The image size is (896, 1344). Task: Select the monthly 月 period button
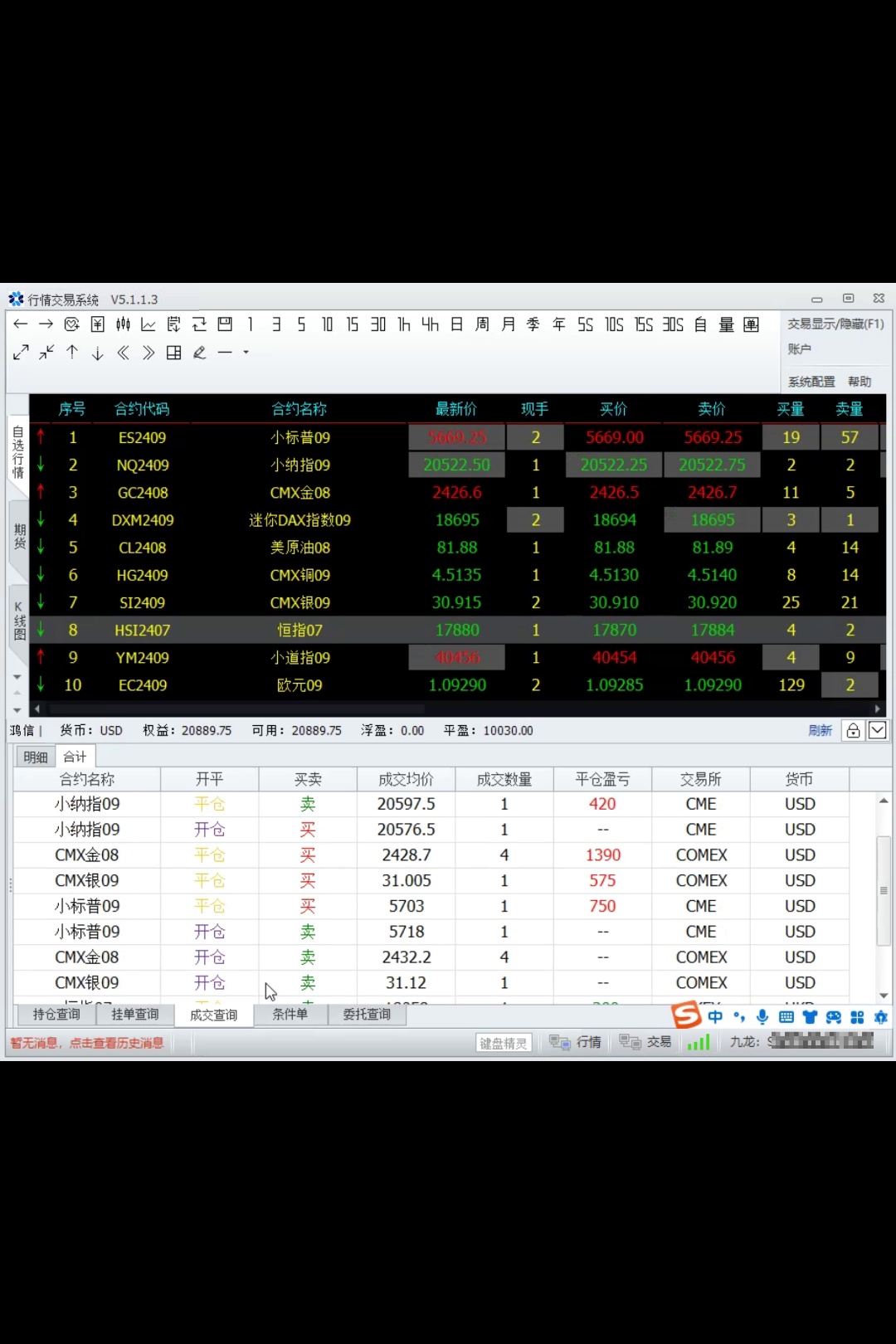[x=508, y=324]
